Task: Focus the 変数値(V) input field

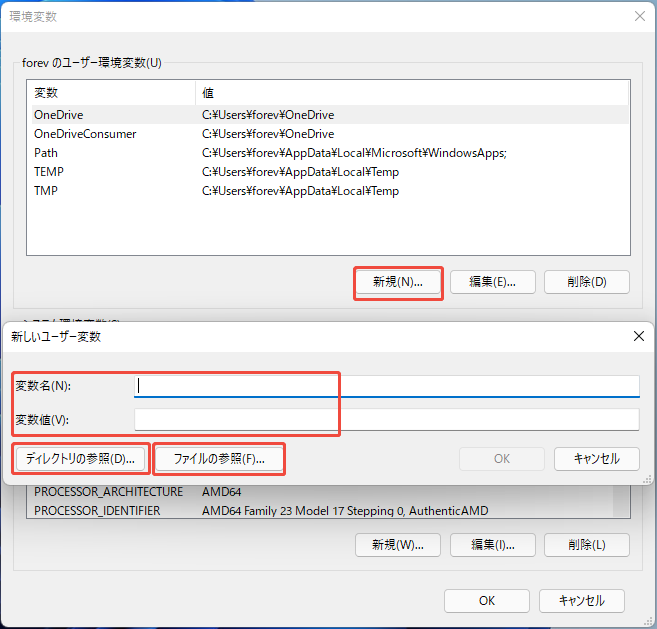Action: point(386,419)
